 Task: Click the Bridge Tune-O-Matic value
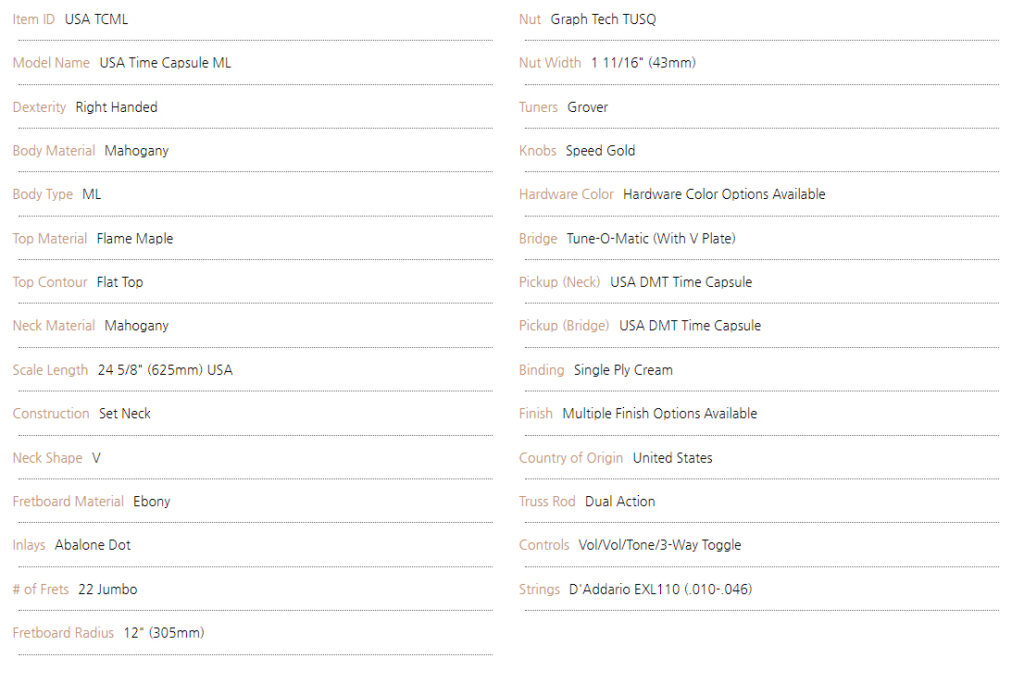pyautogui.click(x=650, y=239)
